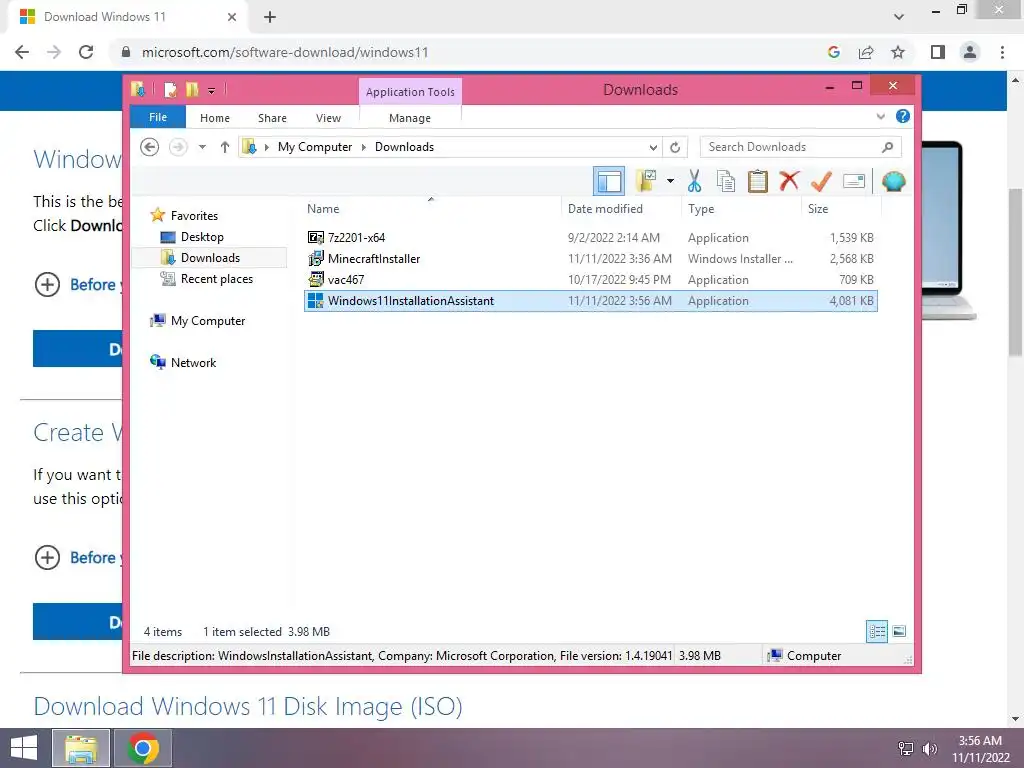Select Network in the navigation pane
The height and width of the screenshot is (768, 1024).
click(x=193, y=362)
